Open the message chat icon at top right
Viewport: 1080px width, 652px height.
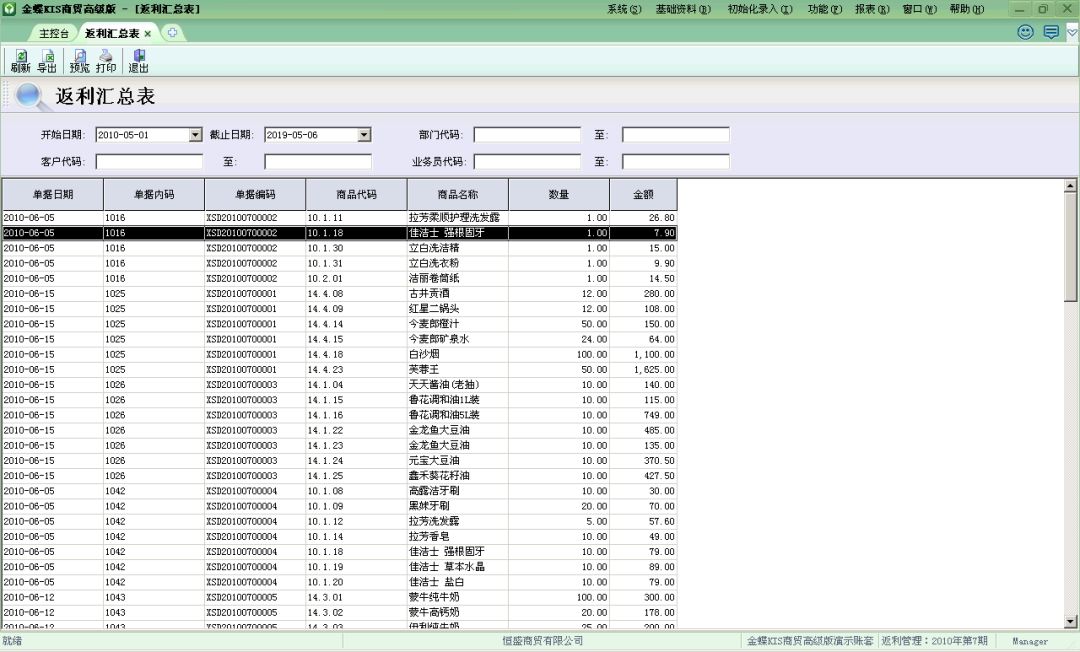[1051, 32]
